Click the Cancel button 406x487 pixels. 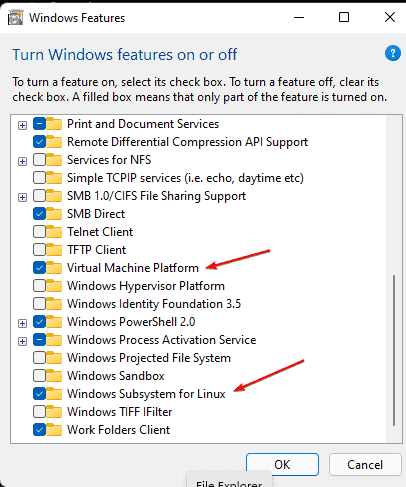pyautogui.click(x=365, y=464)
